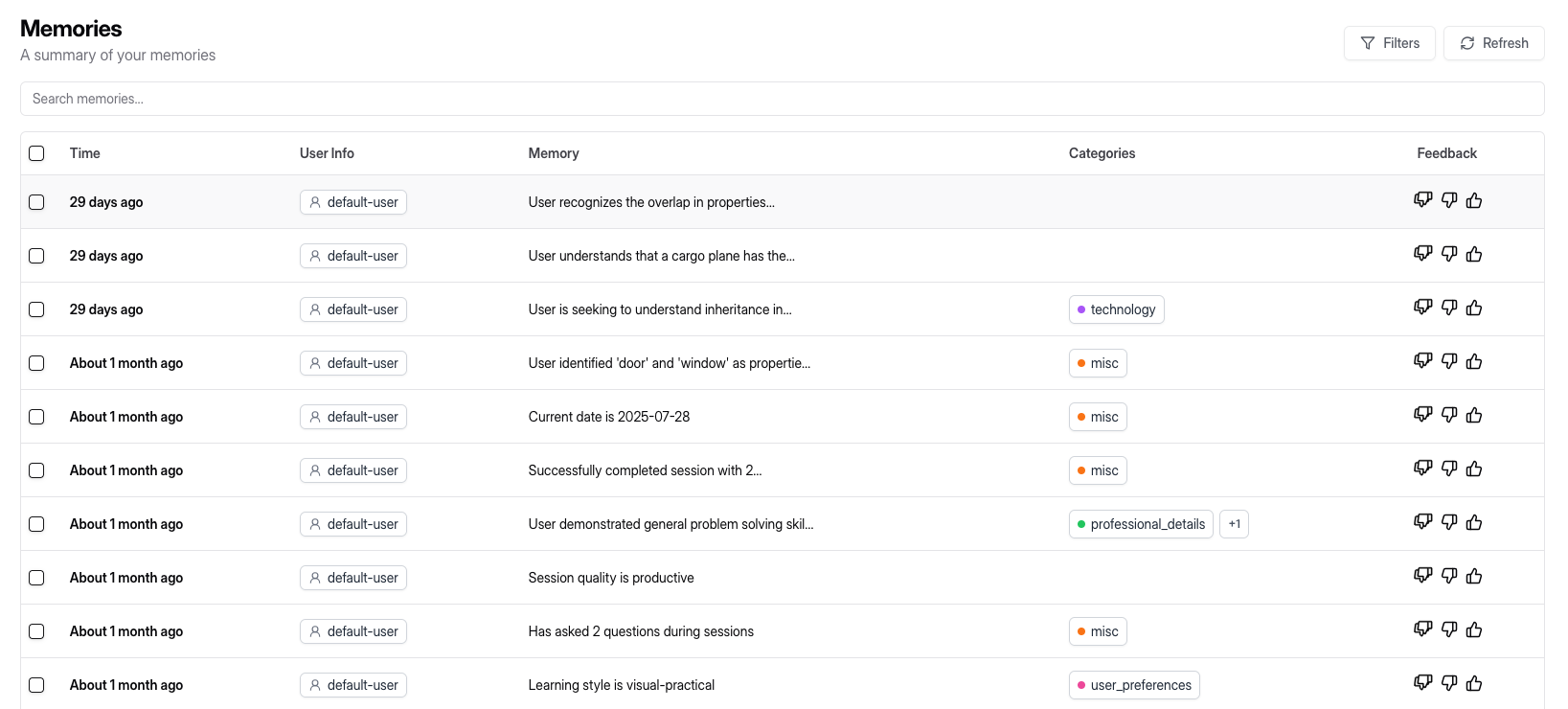Mark 'inheritance' memory with double thumbs down

click(x=1423, y=309)
